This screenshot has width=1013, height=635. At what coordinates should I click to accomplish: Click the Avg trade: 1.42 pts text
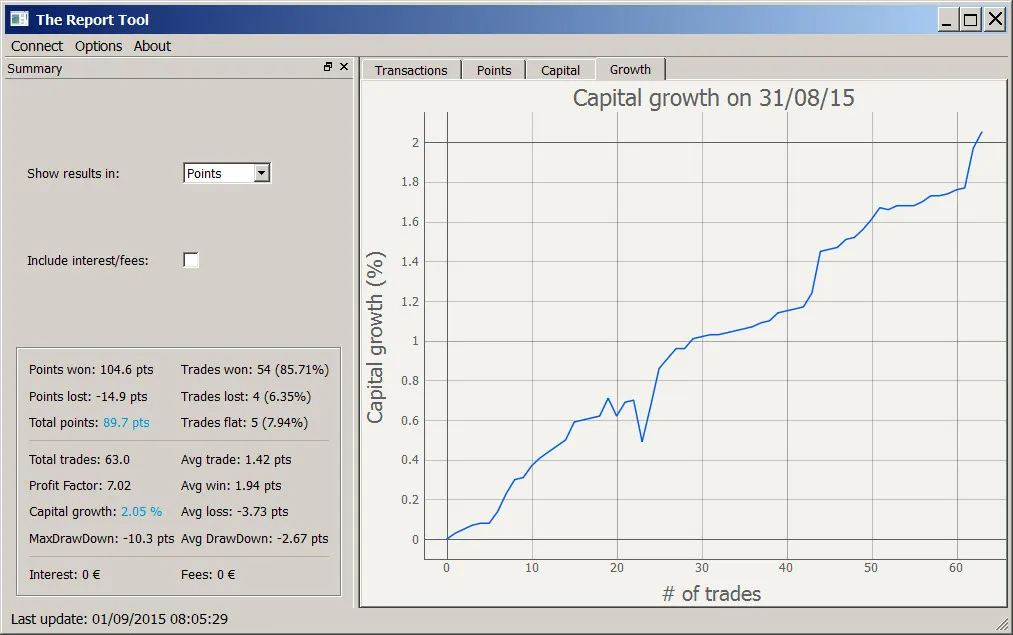click(236, 459)
